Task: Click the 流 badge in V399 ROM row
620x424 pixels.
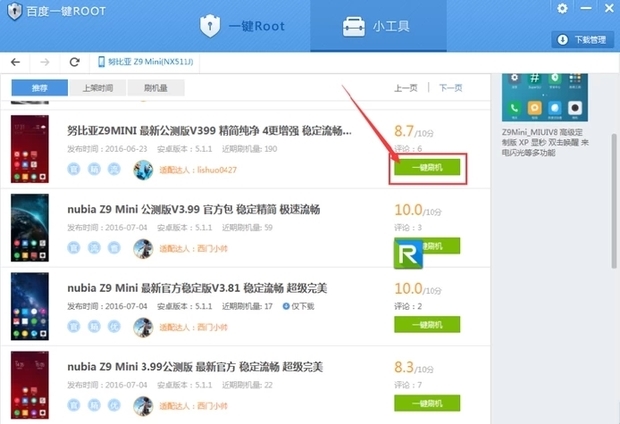Action: click(x=114, y=169)
